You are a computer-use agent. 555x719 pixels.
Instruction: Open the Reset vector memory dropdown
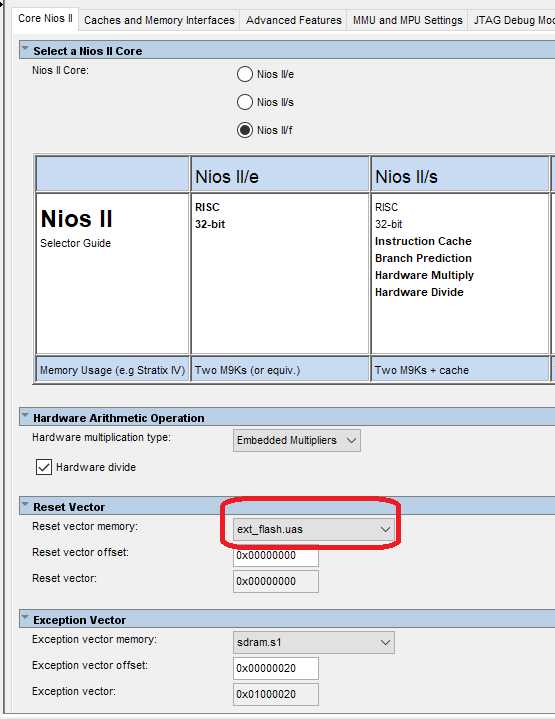click(x=314, y=529)
